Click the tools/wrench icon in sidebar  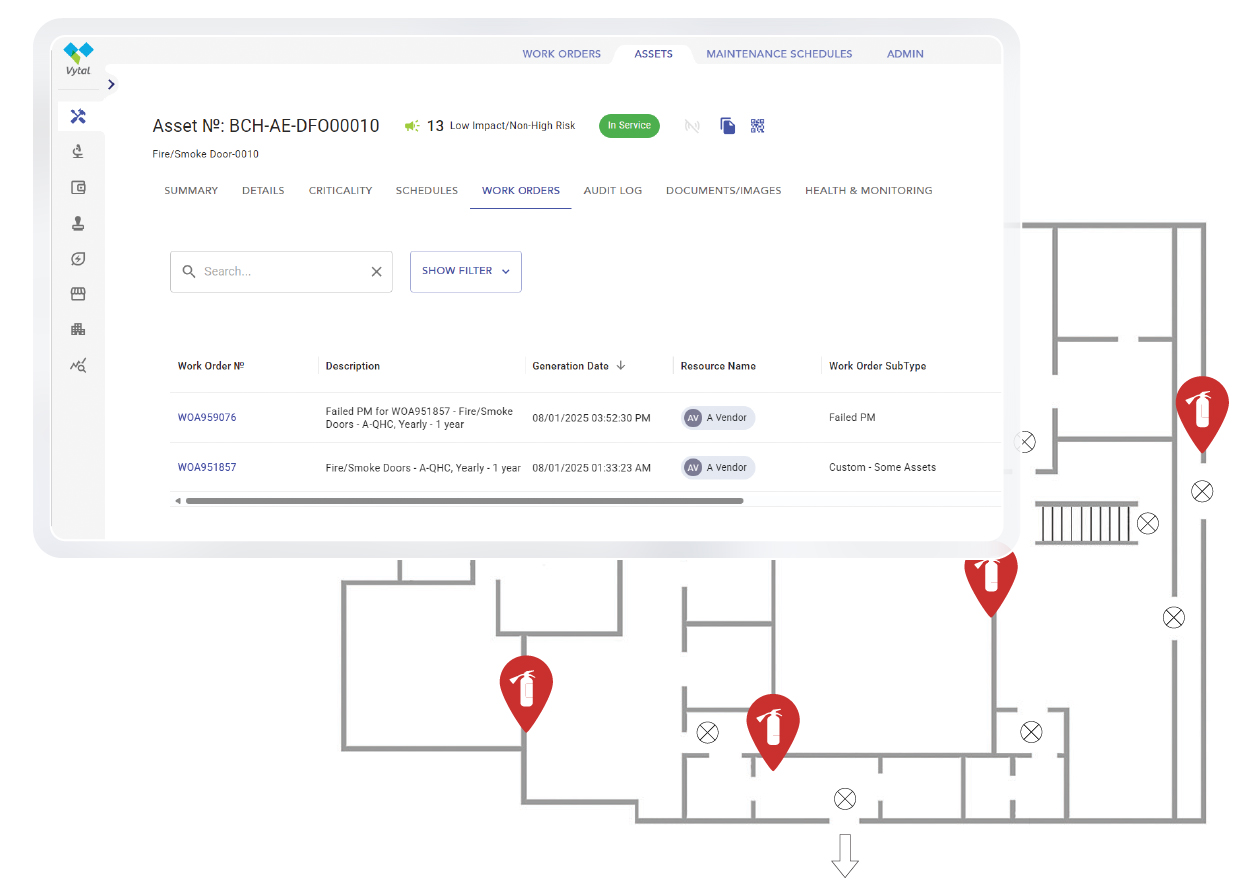(x=78, y=116)
